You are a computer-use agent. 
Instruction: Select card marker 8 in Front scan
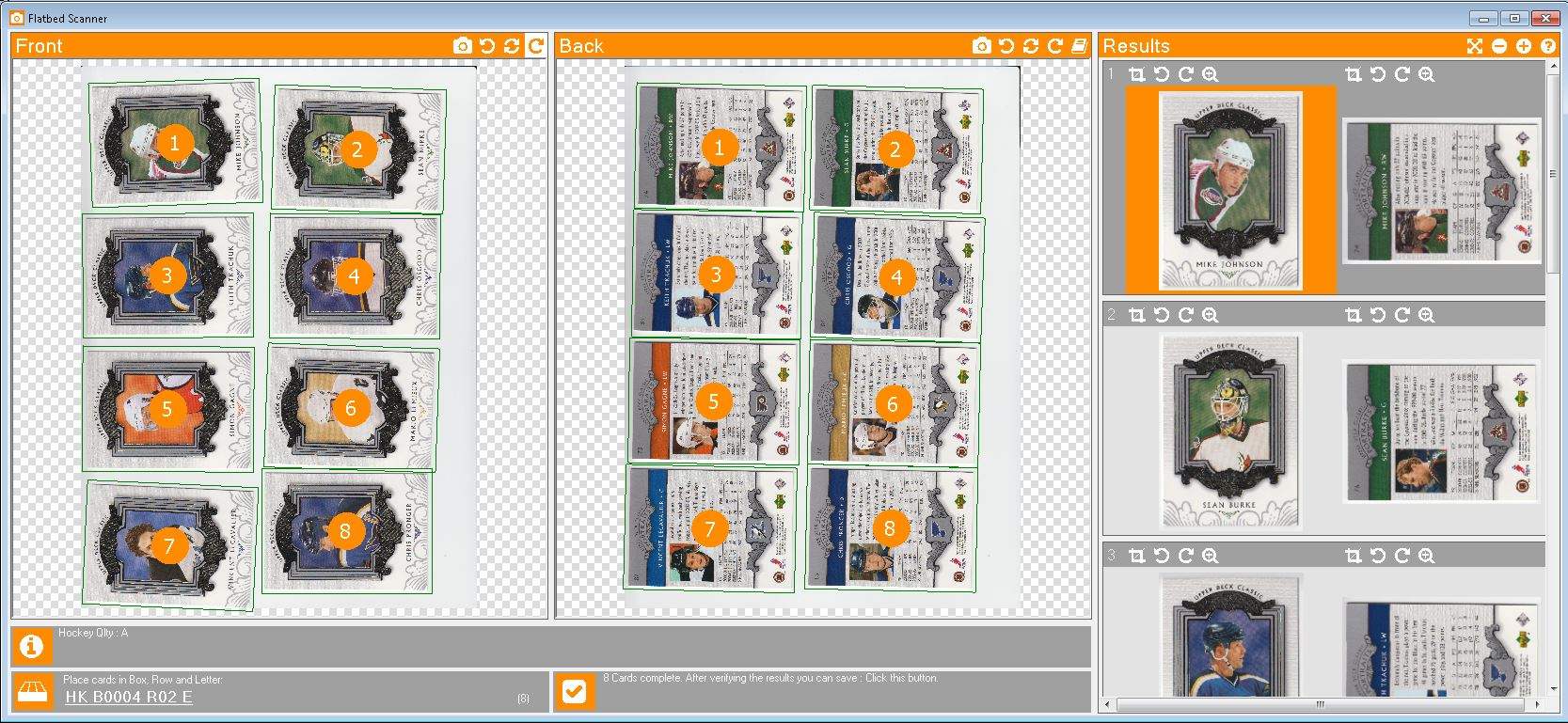coord(345,531)
